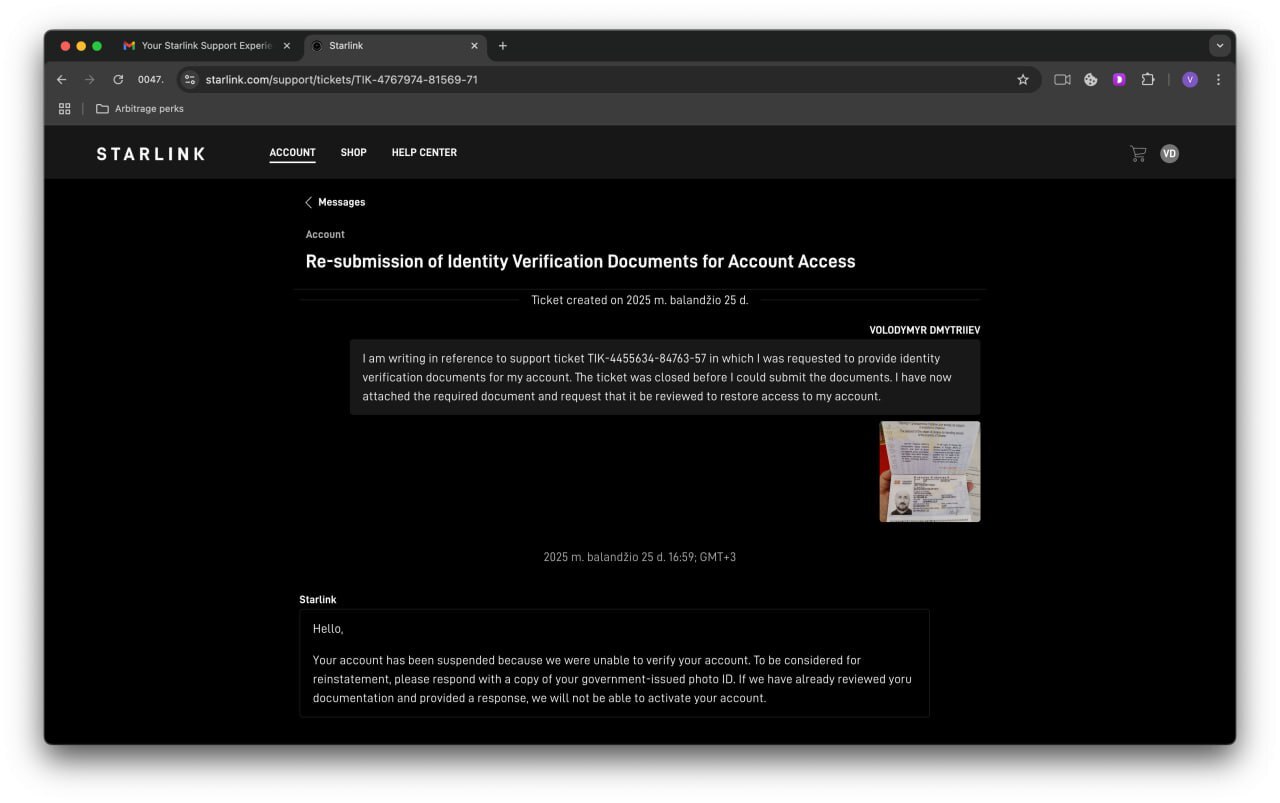Open a new browser tab
Image resolution: width=1280 pixels, height=803 pixels.
(502, 46)
